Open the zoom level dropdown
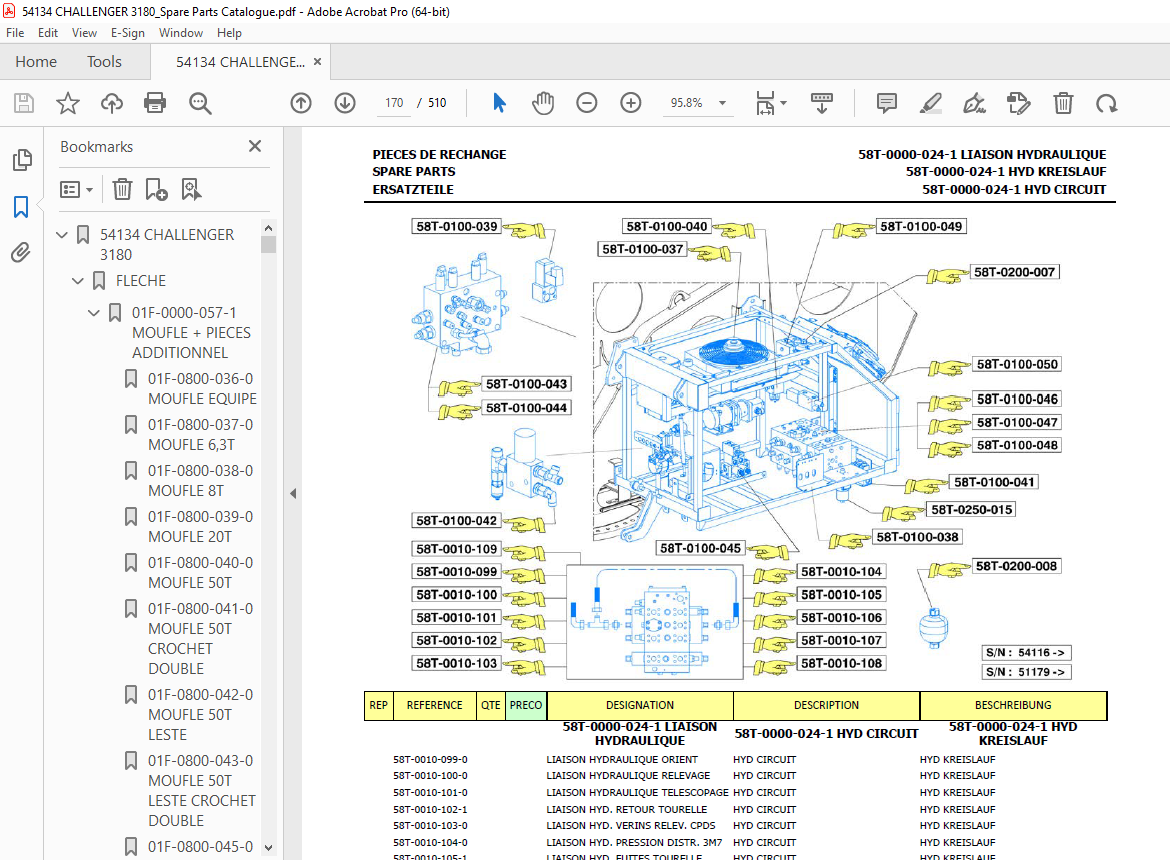This screenshot has height=860, width=1170. (722, 103)
